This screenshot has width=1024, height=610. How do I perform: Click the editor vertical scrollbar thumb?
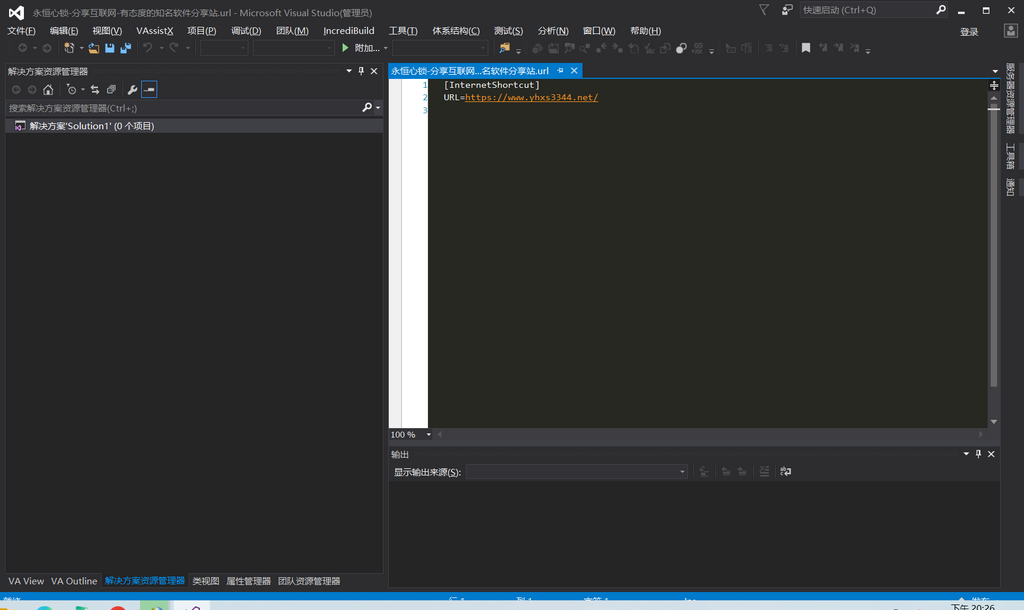tap(994, 248)
